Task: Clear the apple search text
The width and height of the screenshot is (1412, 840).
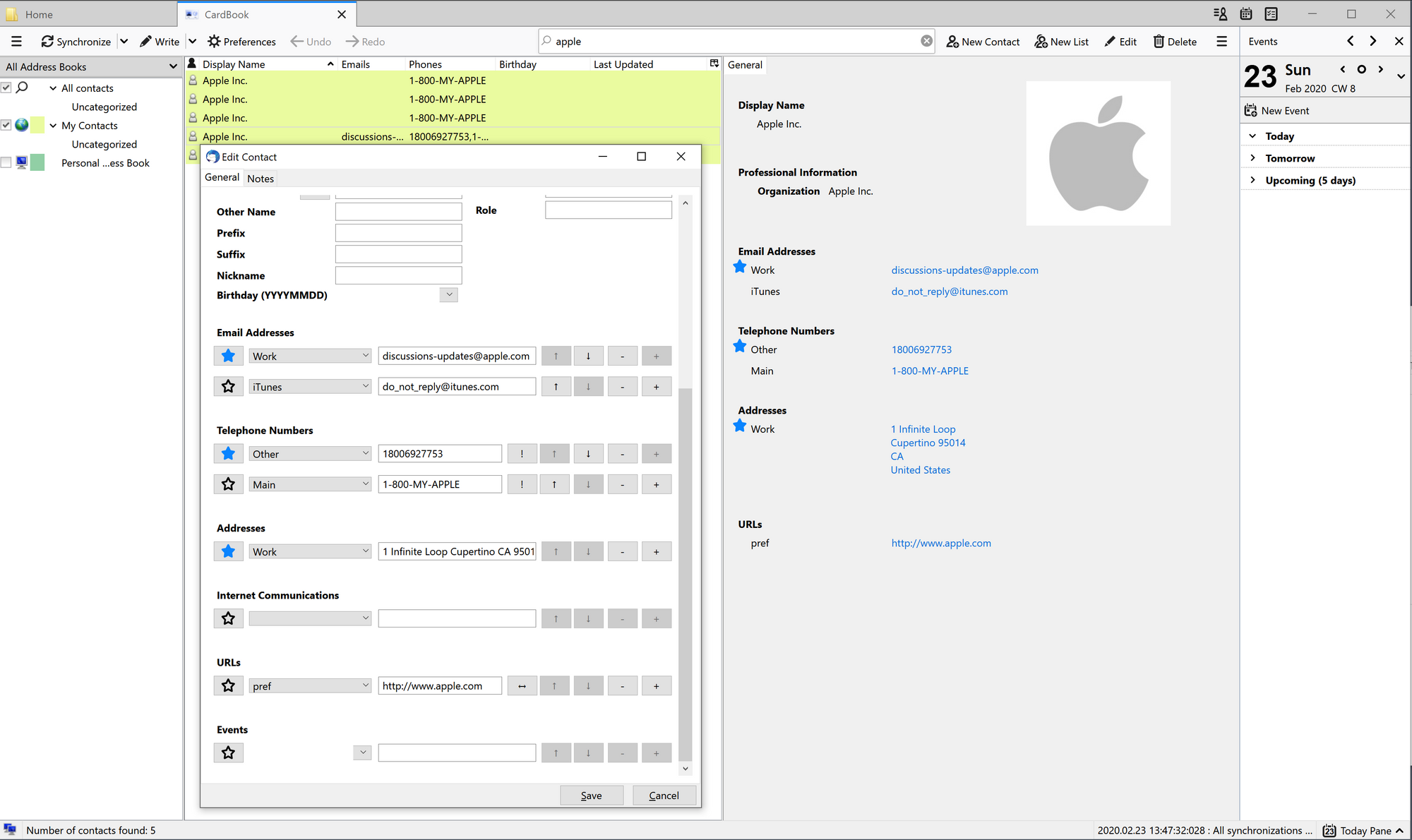Action: 926,41
